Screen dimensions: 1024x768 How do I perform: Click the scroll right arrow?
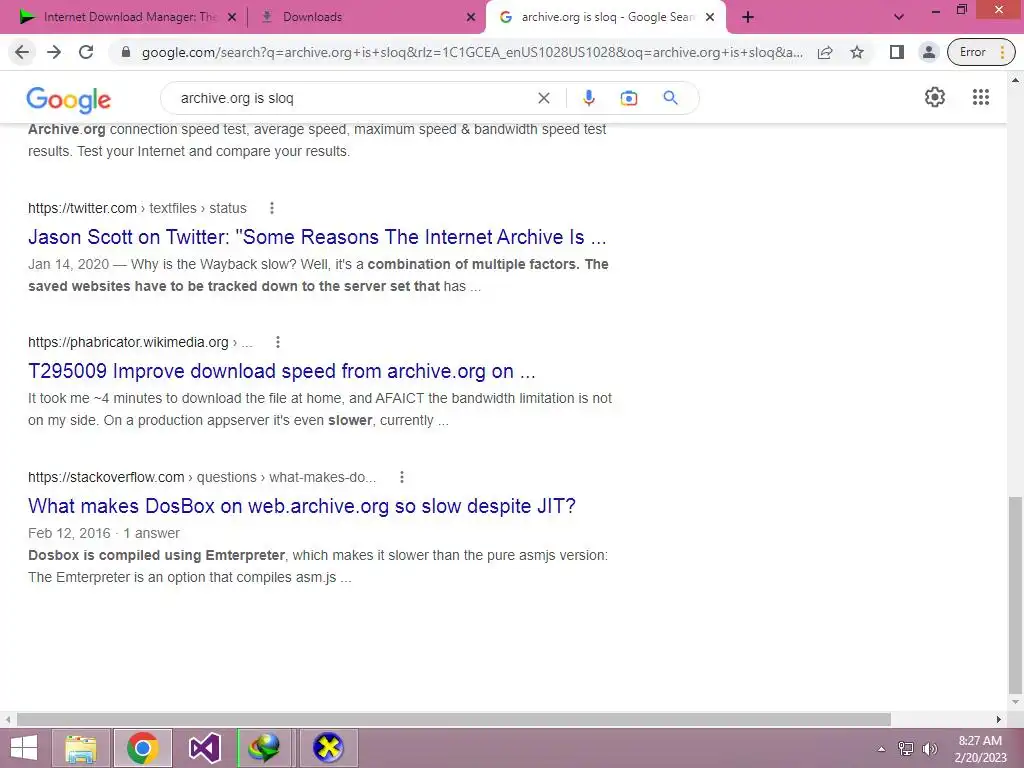pyautogui.click(x=999, y=720)
